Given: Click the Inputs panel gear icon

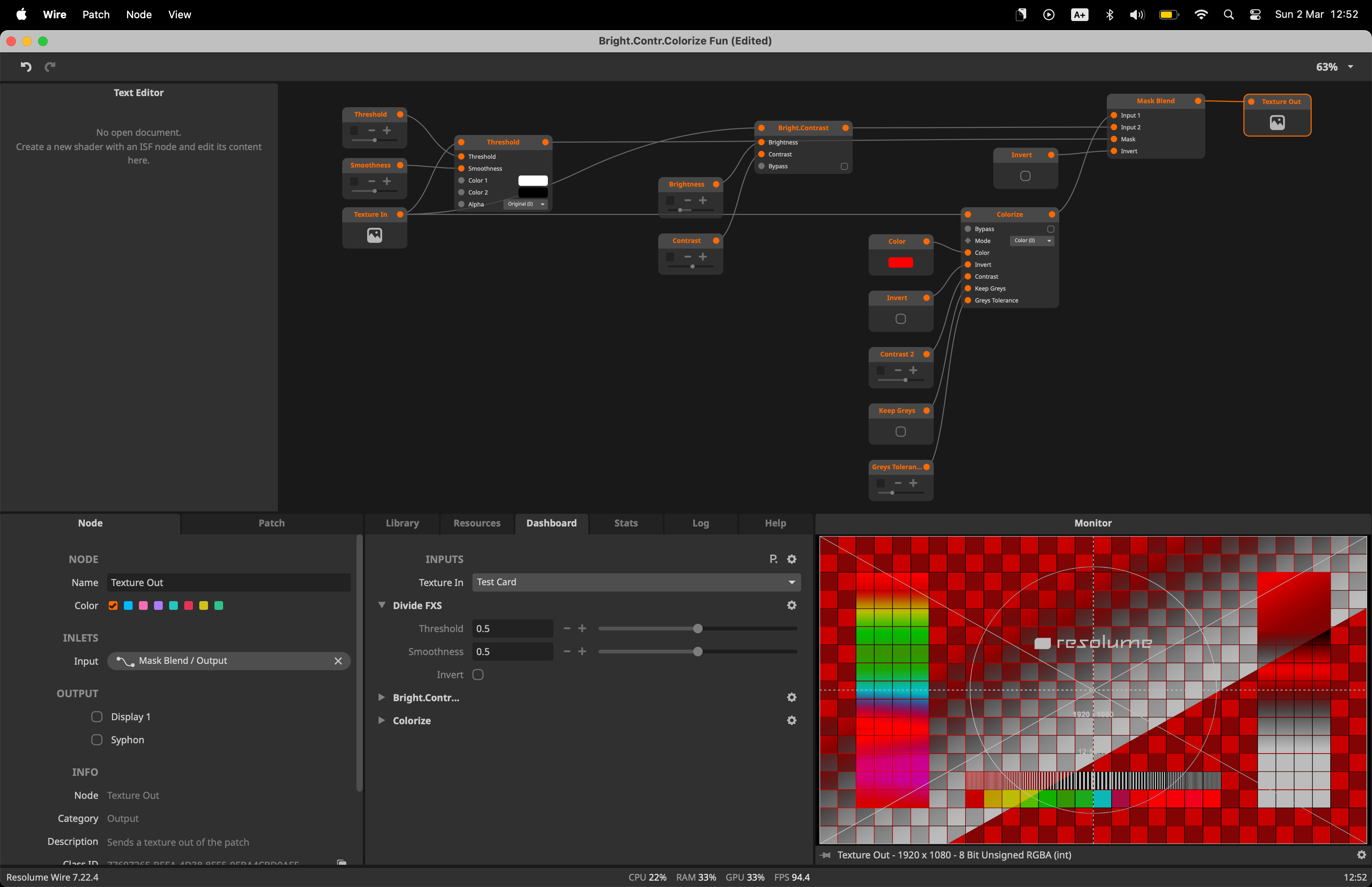Looking at the screenshot, I should (x=792, y=559).
